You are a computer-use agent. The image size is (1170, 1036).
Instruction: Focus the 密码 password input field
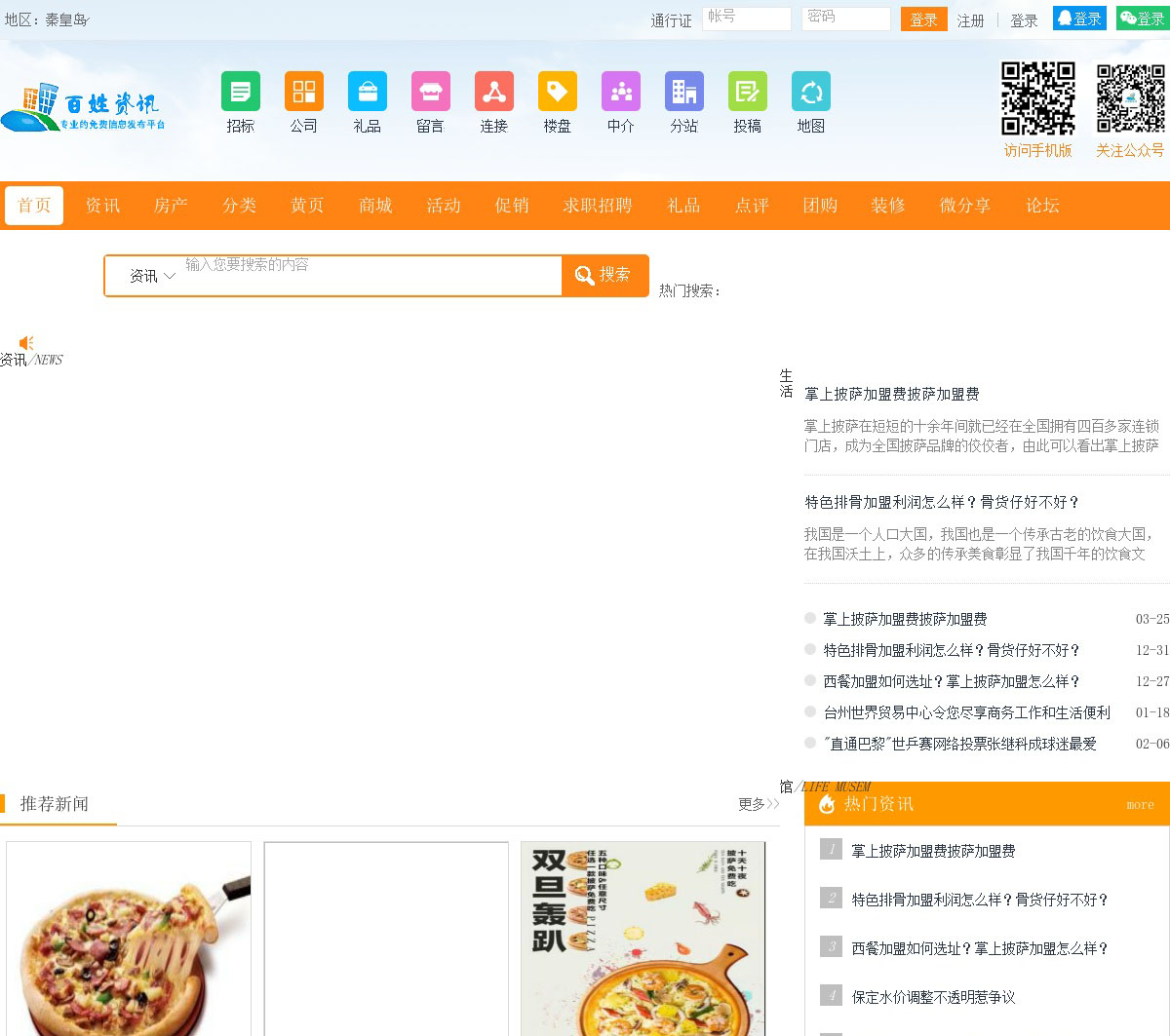coord(846,19)
